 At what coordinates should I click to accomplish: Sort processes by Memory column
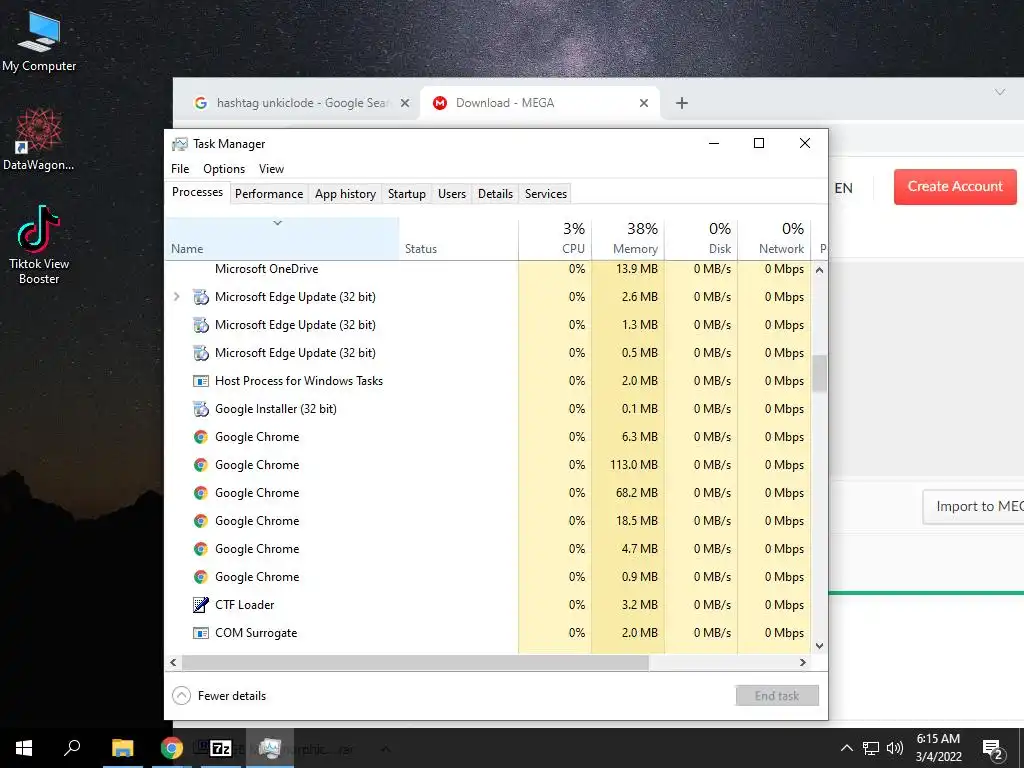(x=628, y=238)
